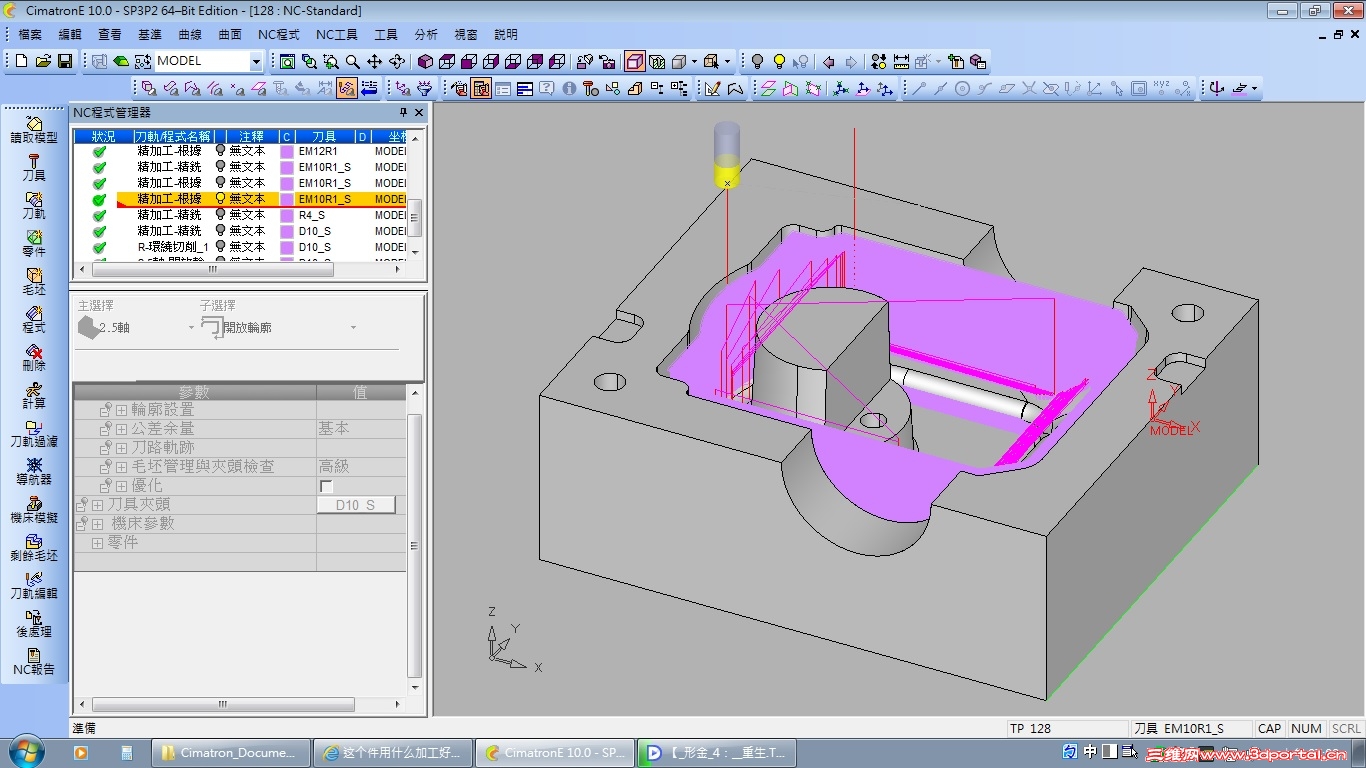
Task: Open the NC報告 (NC report) sidebar icon
Action: pyautogui.click(x=34, y=662)
